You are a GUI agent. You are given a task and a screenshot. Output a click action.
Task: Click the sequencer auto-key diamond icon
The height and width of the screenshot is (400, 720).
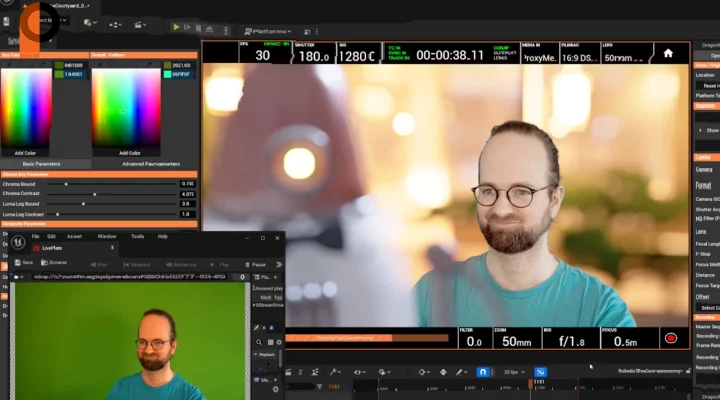coord(443,372)
